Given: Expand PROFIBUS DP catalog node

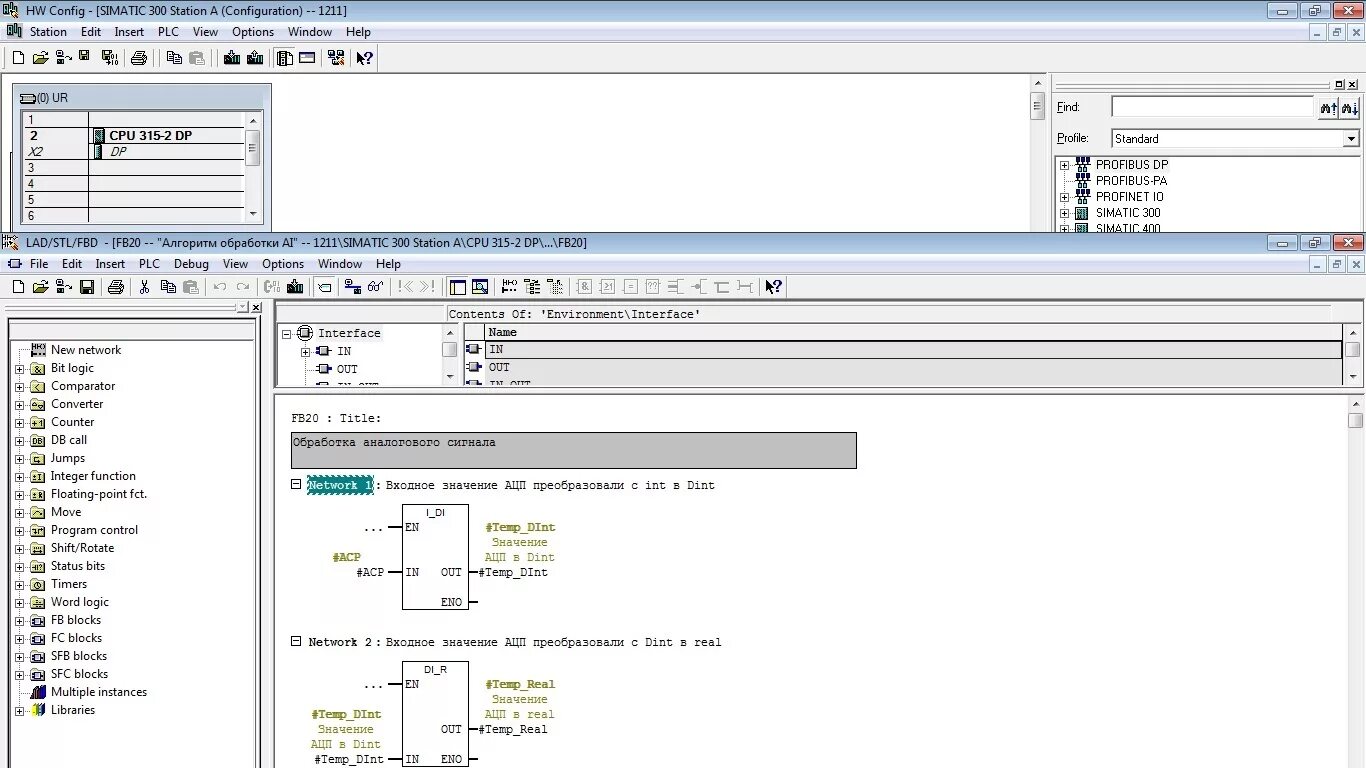Looking at the screenshot, I should 1065,165.
